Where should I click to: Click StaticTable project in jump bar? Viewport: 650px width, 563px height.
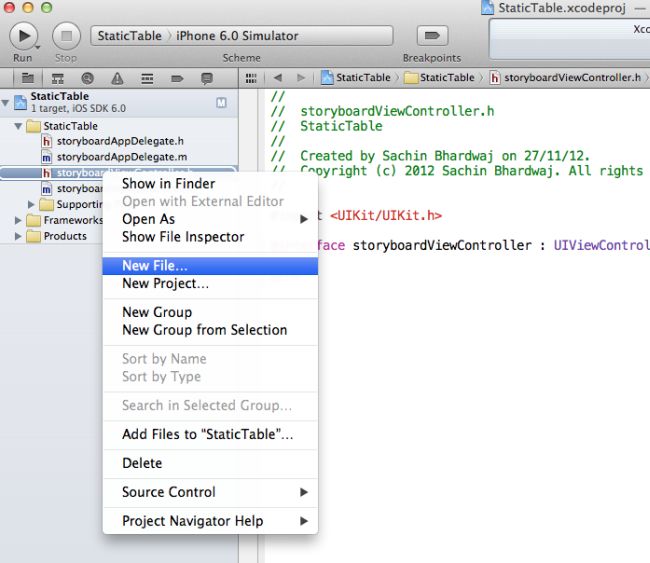[x=357, y=78]
